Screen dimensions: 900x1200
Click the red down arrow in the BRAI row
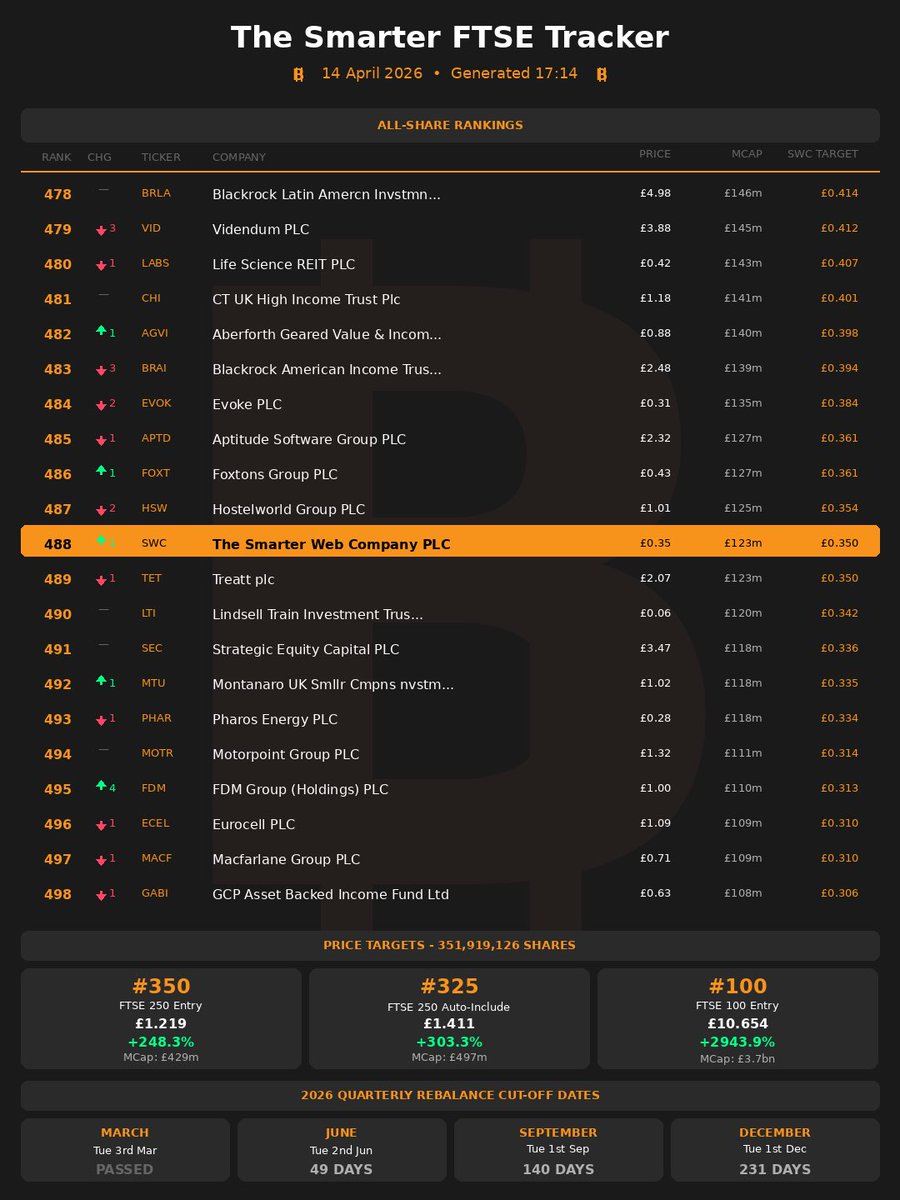coord(101,370)
